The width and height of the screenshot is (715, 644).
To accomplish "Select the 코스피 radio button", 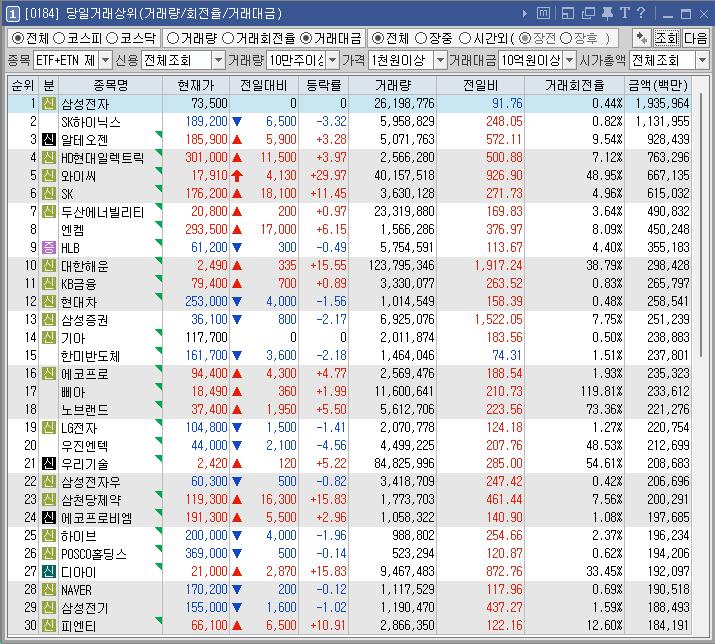I will pyautogui.click(x=59, y=38).
